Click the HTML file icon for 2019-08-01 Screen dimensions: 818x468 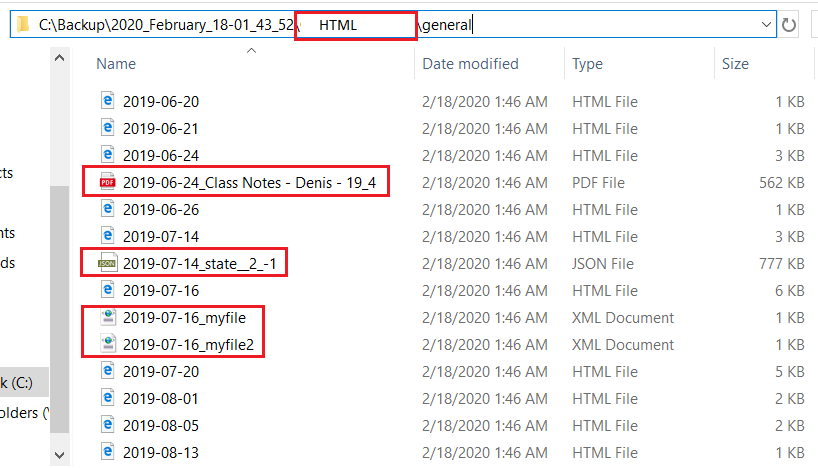[x=107, y=398]
